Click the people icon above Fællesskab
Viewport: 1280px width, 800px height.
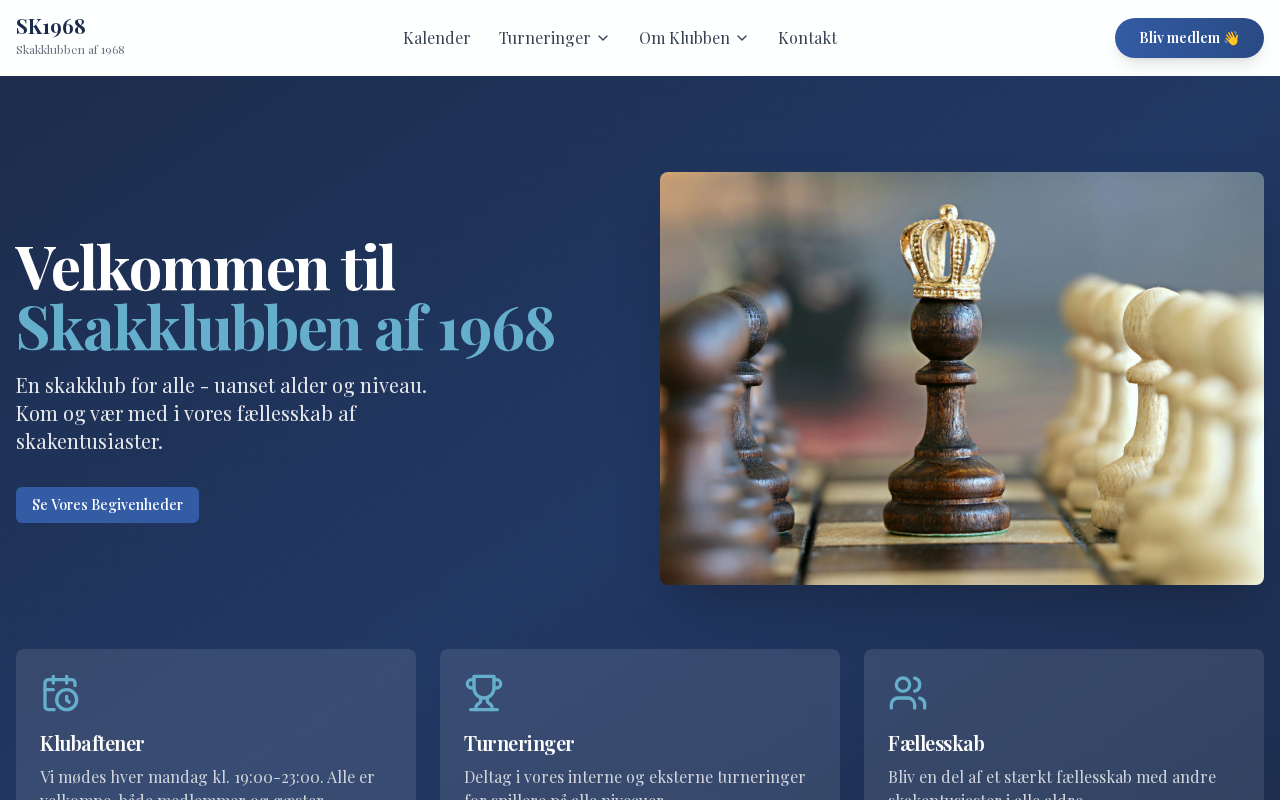pos(908,693)
